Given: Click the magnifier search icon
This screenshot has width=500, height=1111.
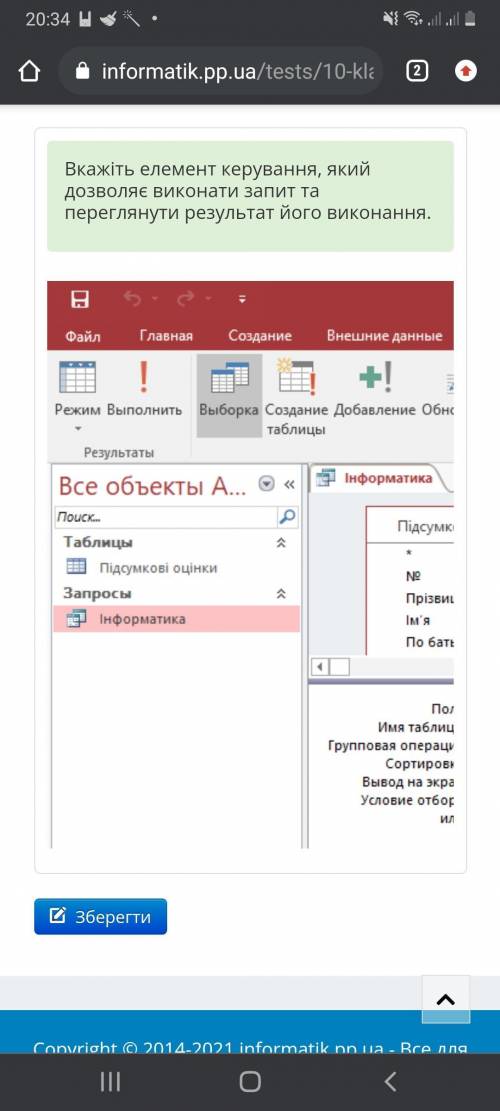Looking at the screenshot, I should (x=287, y=517).
